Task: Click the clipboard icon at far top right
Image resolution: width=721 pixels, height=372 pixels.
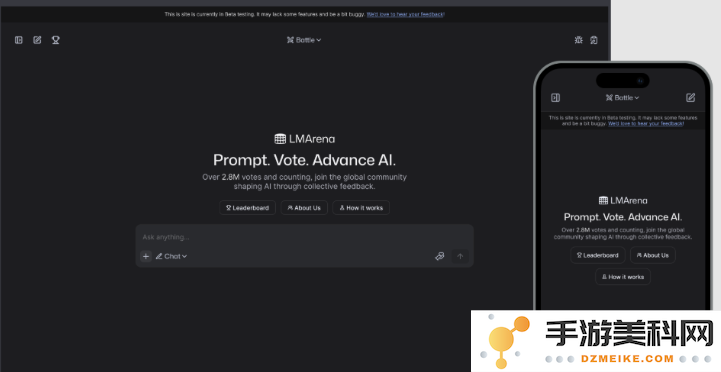Action: (x=594, y=40)
